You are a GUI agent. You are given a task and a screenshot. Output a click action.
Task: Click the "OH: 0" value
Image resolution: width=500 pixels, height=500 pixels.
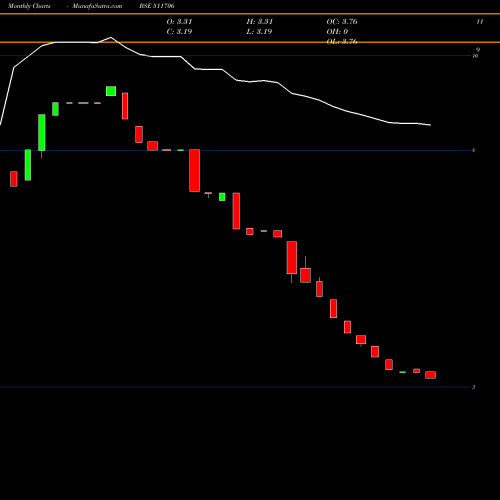[337, 32]
